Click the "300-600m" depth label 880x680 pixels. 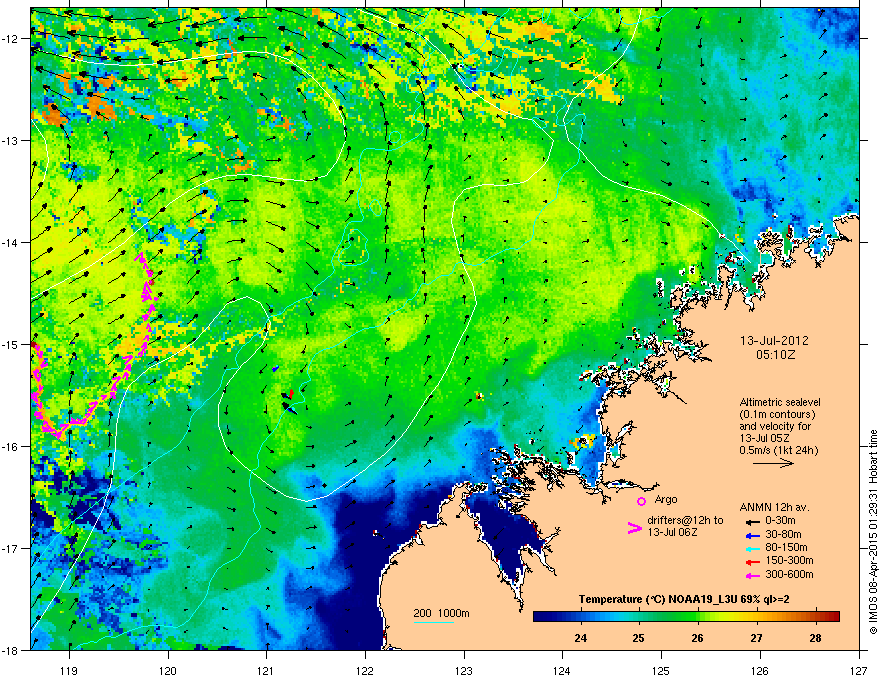tap(789, 575)
